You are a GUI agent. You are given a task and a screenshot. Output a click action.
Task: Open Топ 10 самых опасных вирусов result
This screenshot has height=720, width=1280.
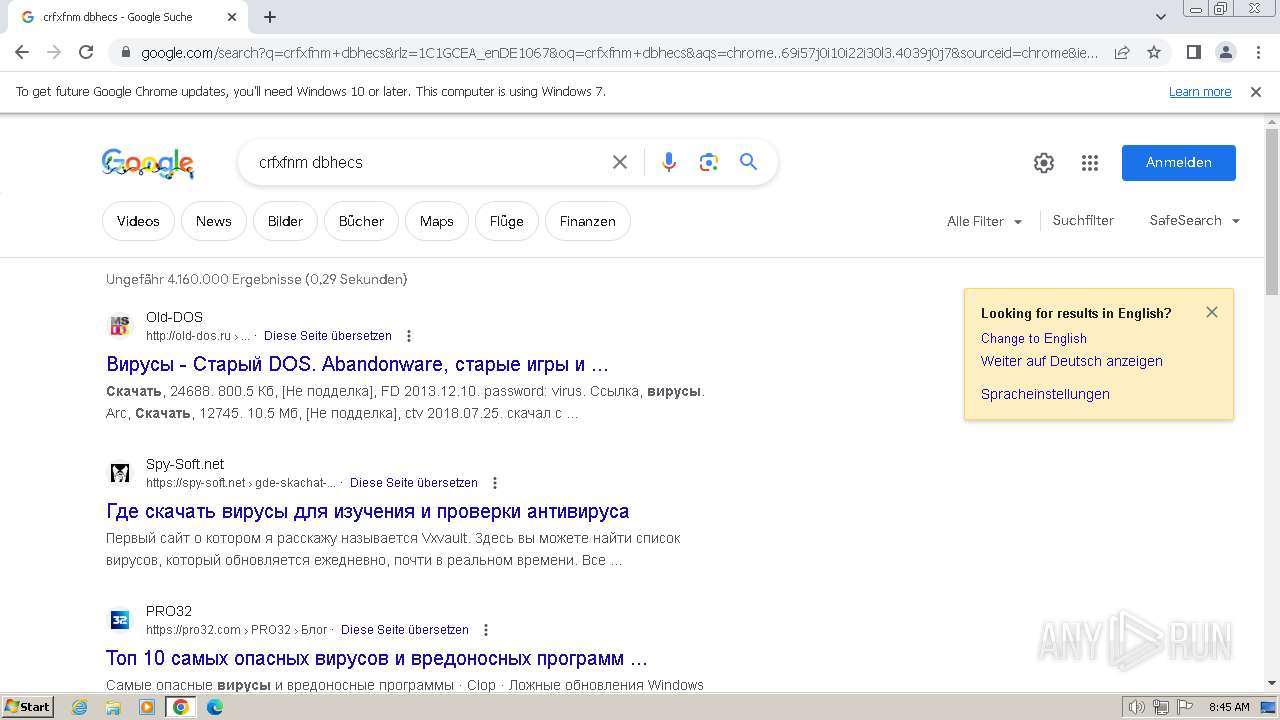point(377,658)
